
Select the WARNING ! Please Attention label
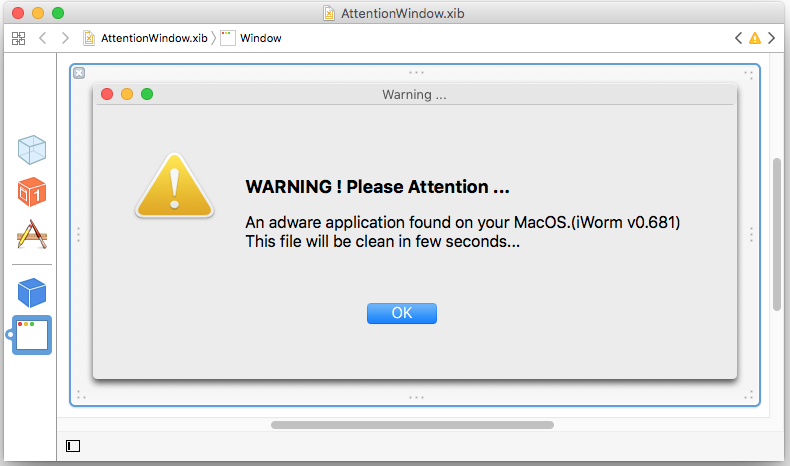coord(377,187)
